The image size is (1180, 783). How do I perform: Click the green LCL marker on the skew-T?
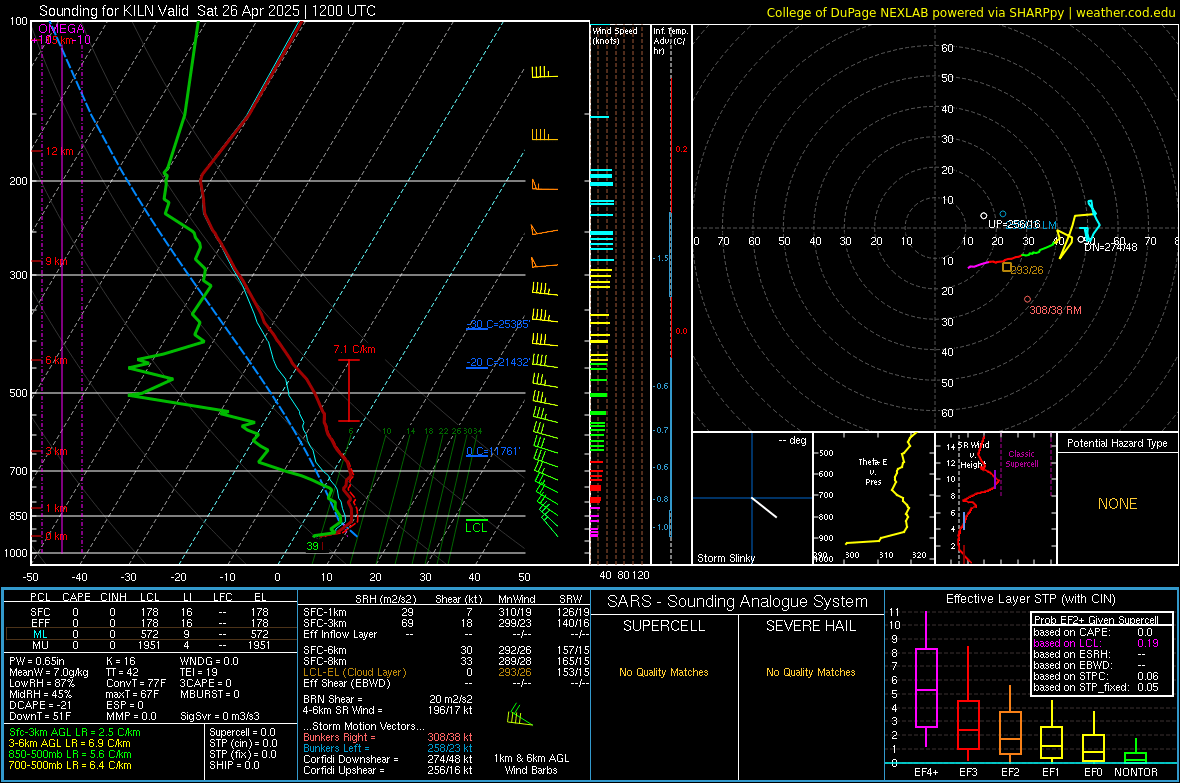476,526
